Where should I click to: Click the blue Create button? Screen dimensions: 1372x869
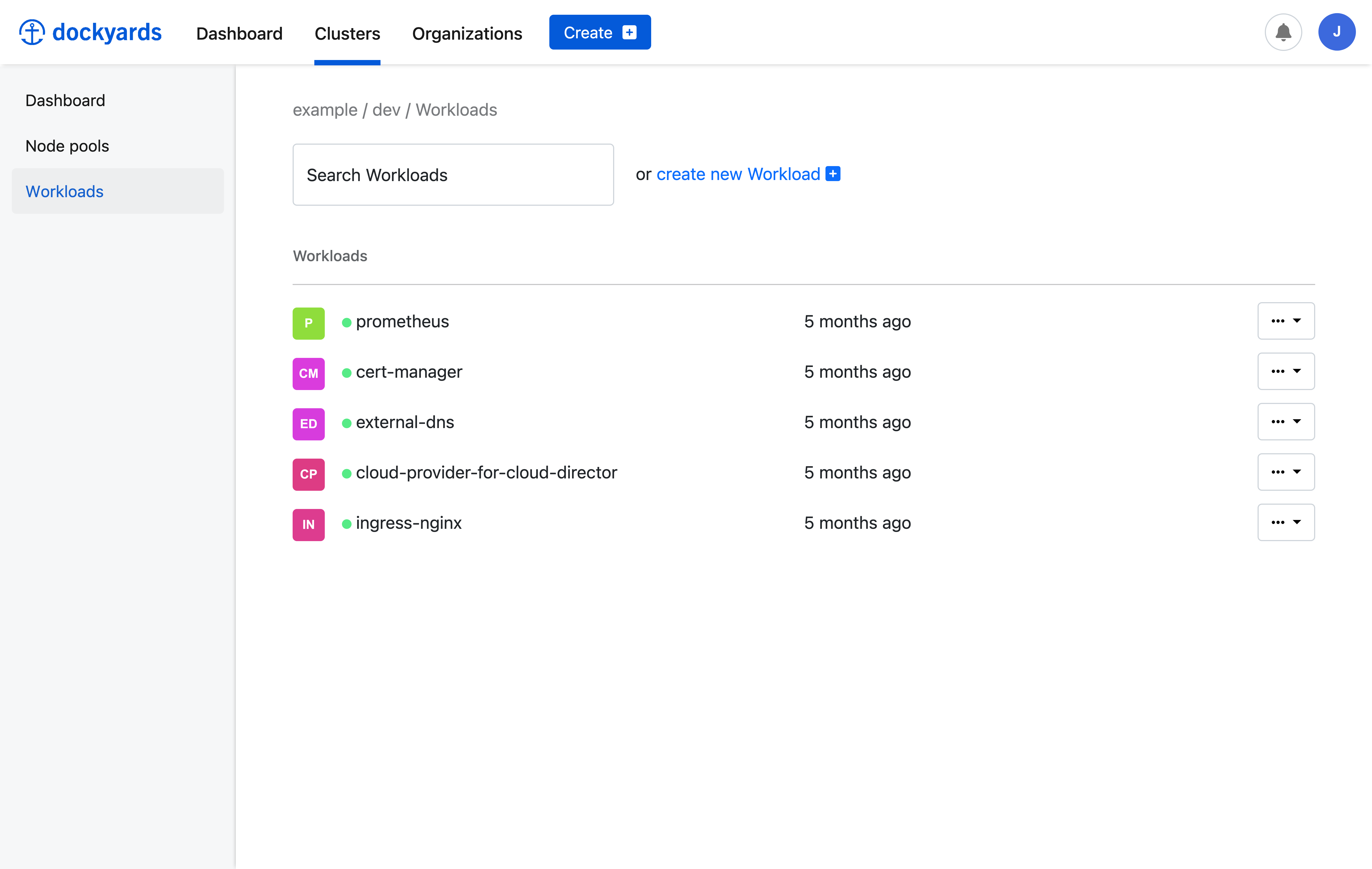pos(600,32)
